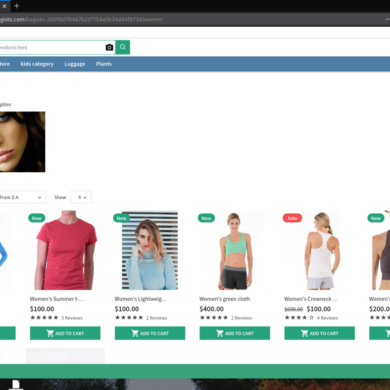Close the current browser tab
The image size is (390, 390).
pos(4,6)
